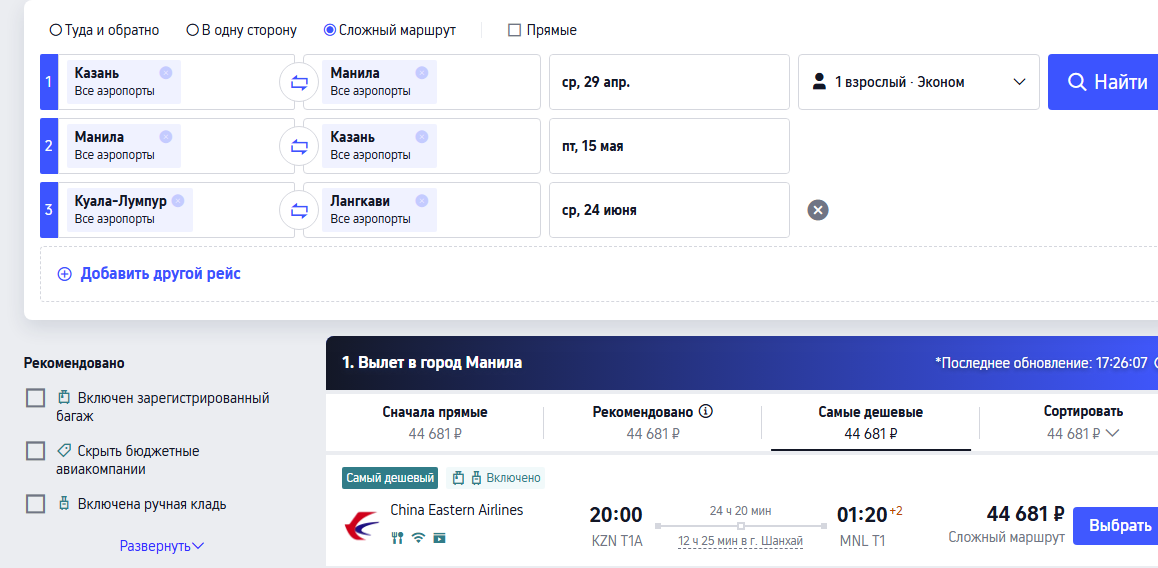Open the passengers and class dropdown
The width and height of the screenshot is (1158, 568).
click(918, 82)
